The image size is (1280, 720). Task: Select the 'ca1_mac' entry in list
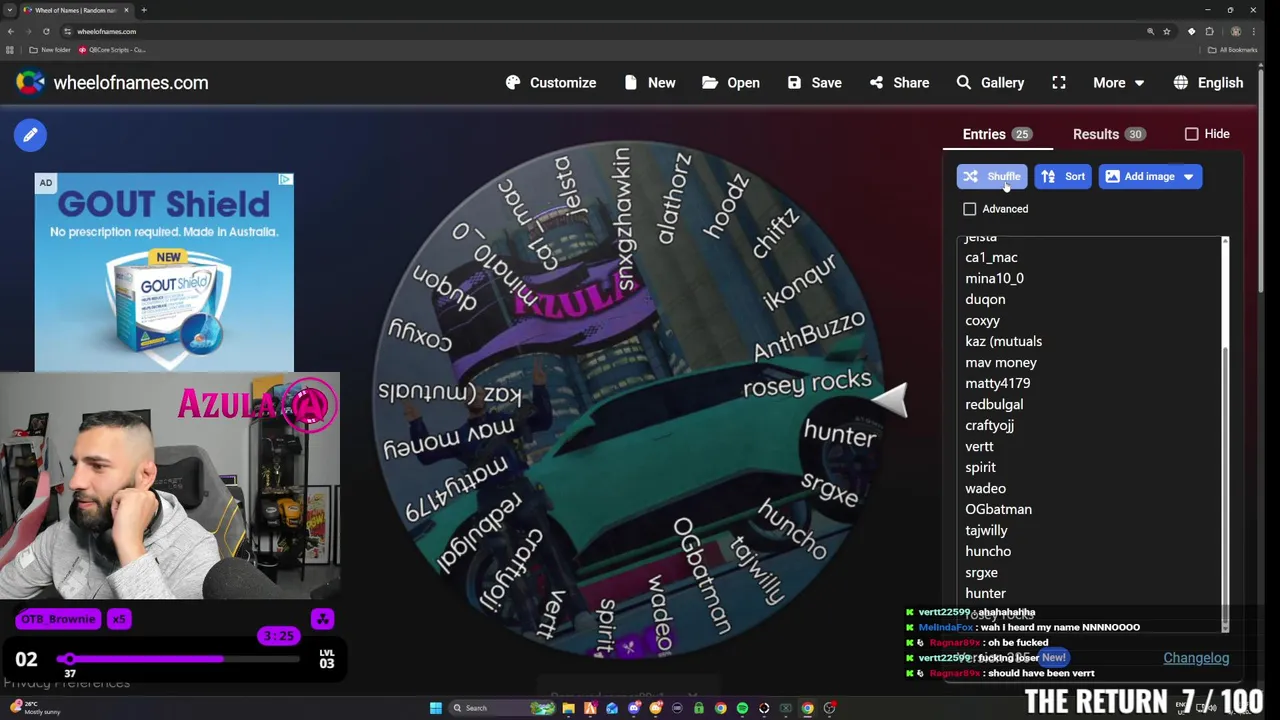[991, 257]
